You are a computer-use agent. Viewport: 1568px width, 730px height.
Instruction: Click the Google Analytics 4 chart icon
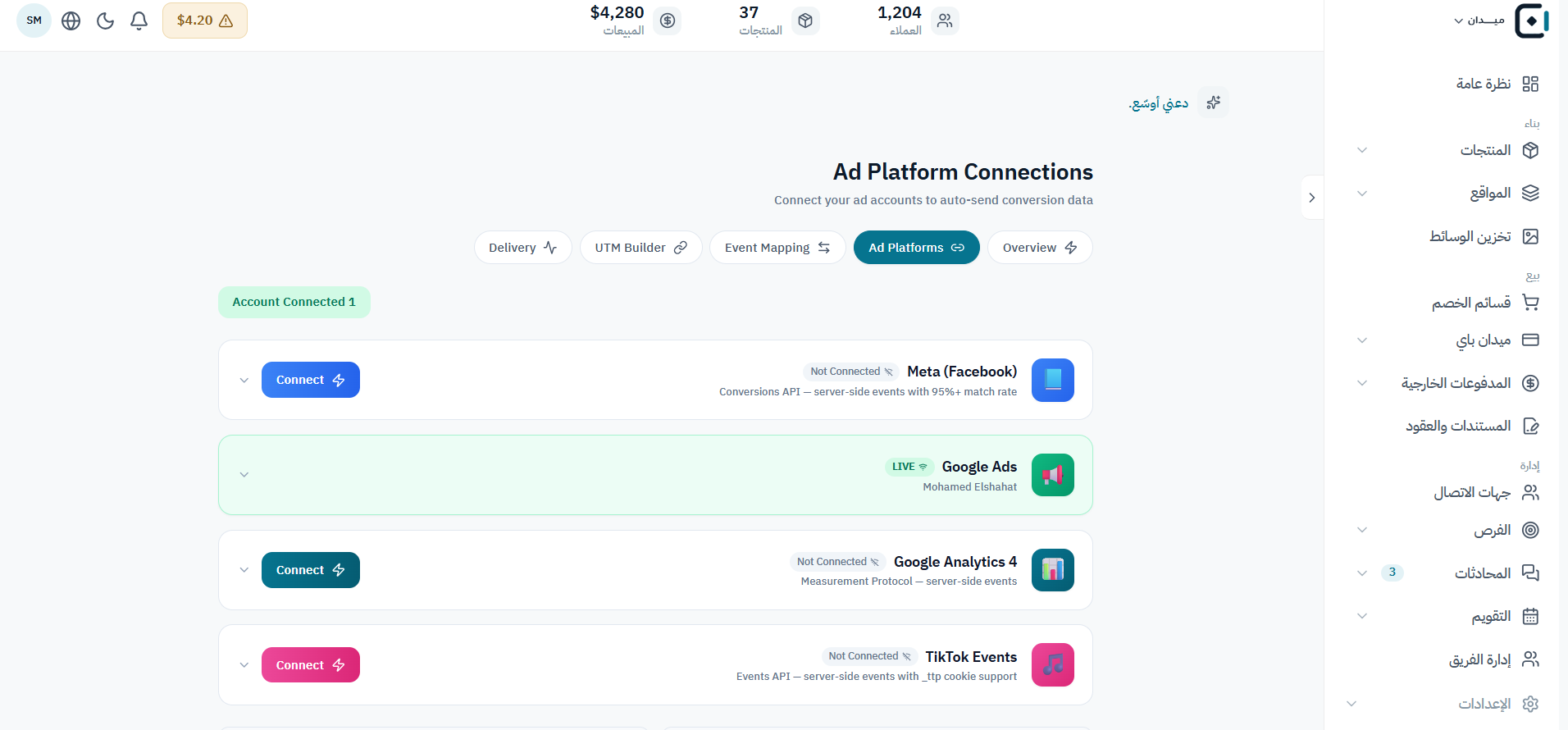(1053, 570)
